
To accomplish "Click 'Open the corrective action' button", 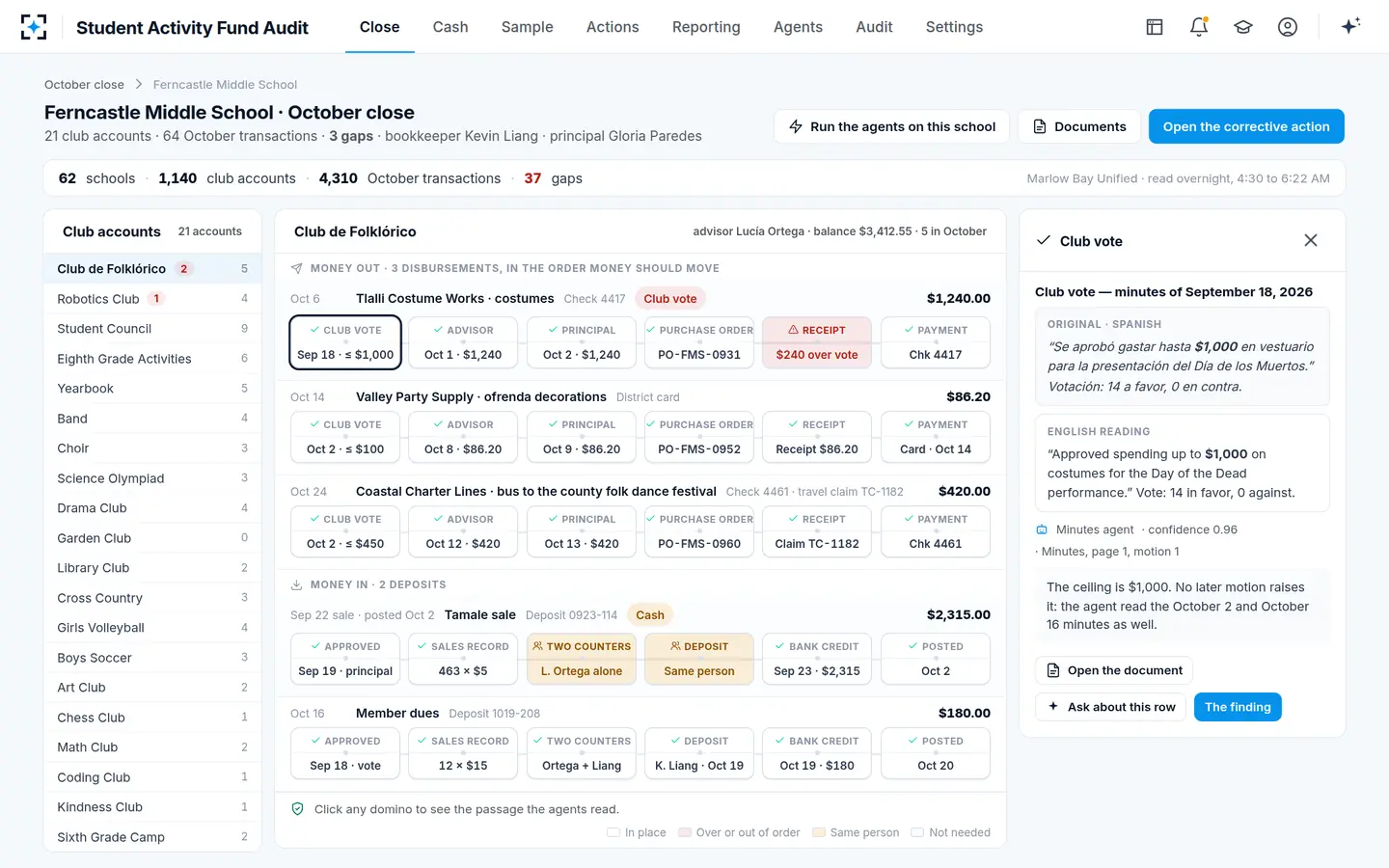I will [1246, 126].
